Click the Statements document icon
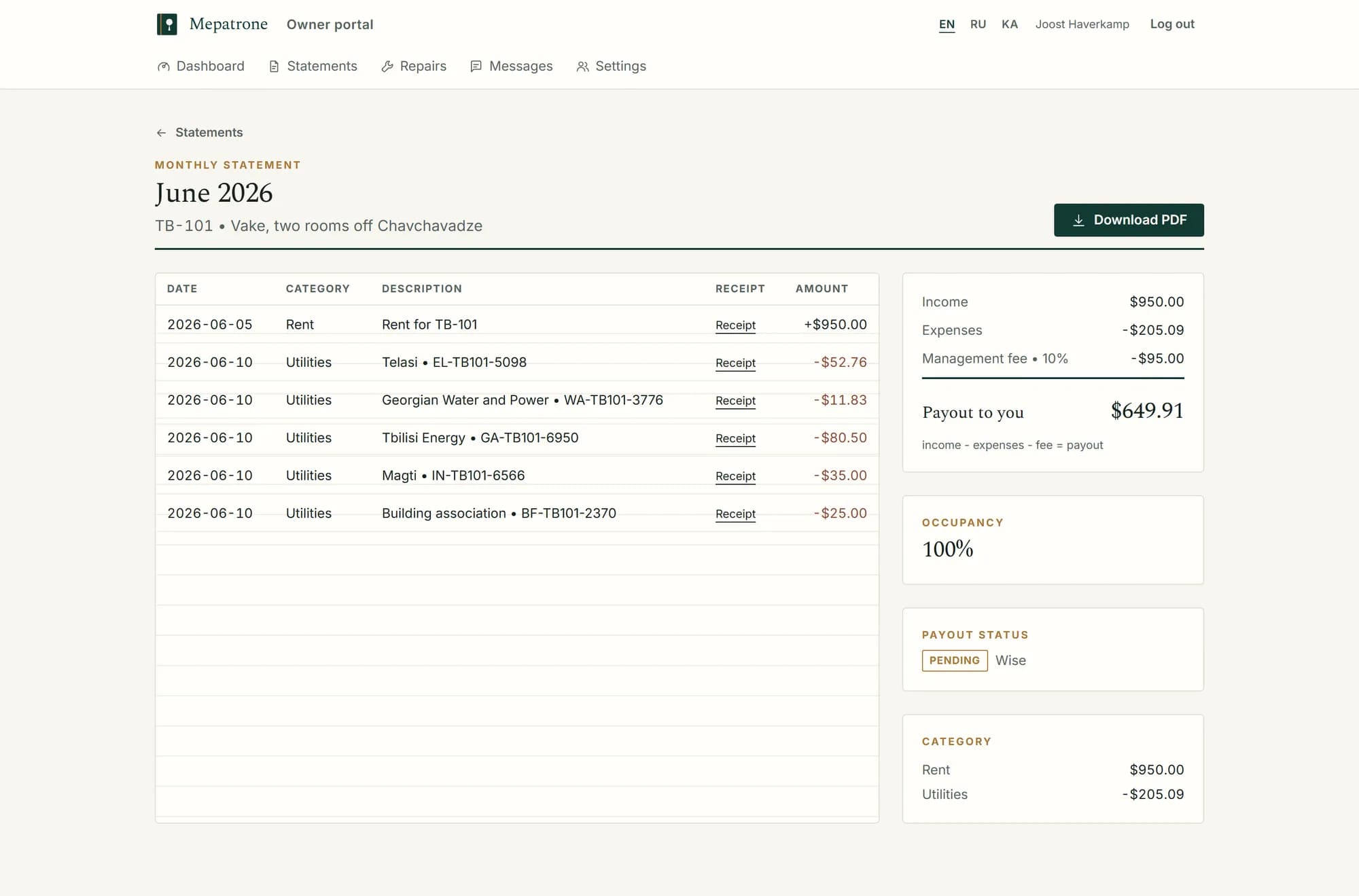The image size is (1359, 896). tap(274, 67)
